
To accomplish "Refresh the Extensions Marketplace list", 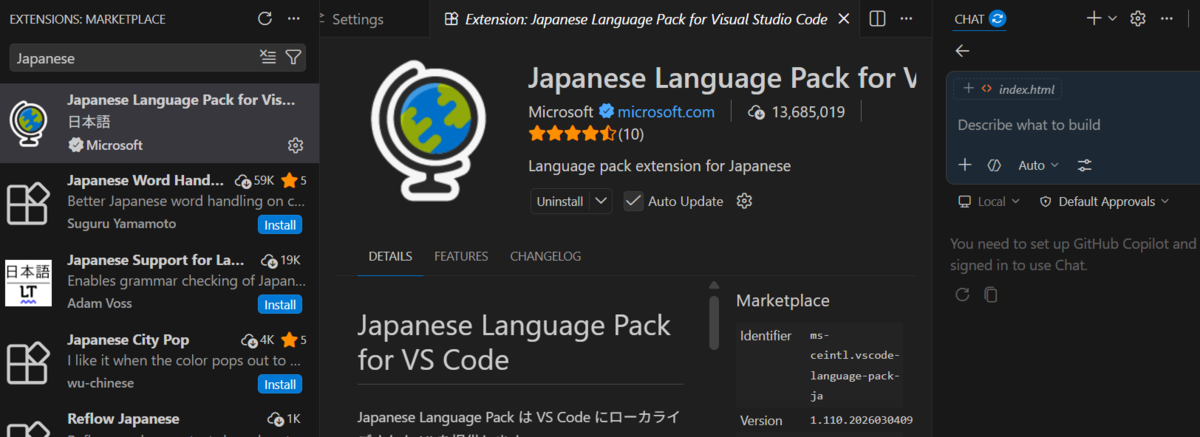I will [x=264, y=19].
